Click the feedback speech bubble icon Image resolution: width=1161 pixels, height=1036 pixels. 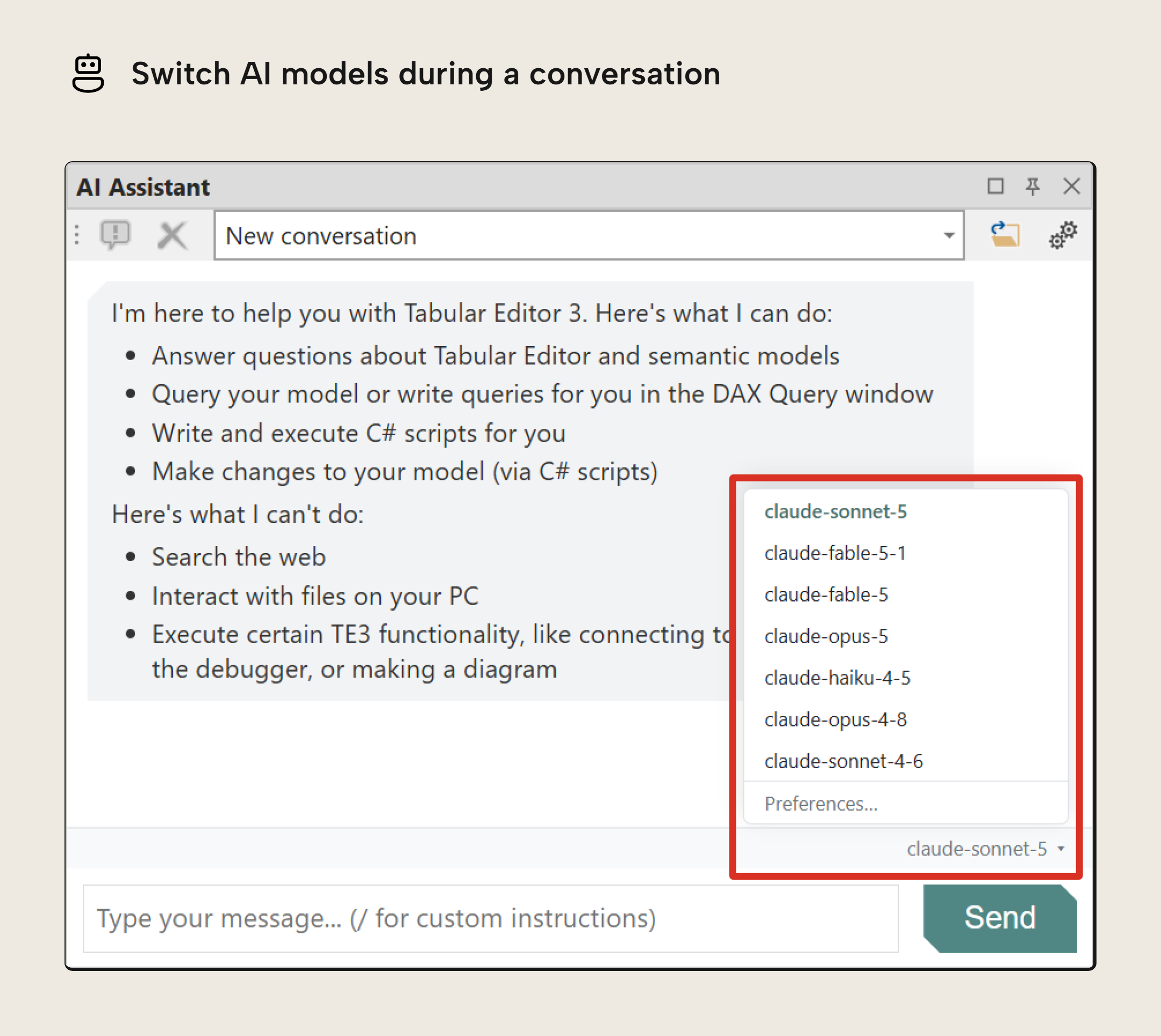tap(116, 235)
